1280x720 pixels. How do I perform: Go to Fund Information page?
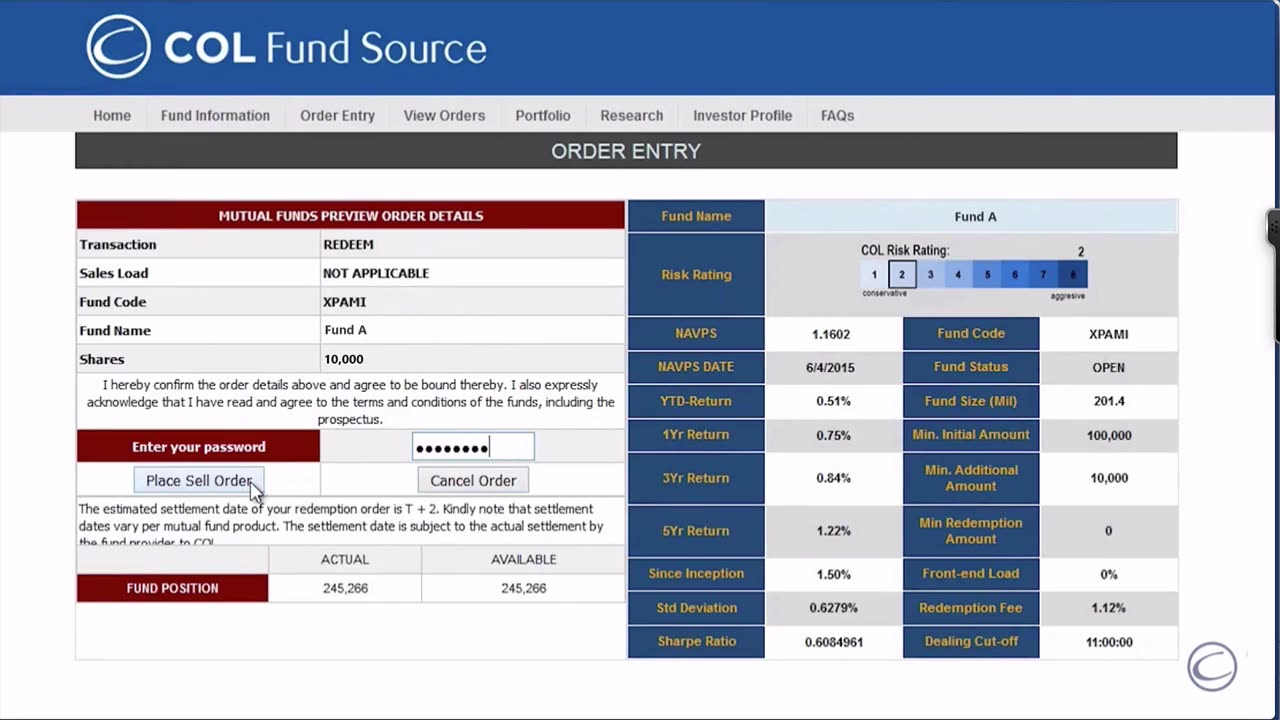point(215,115)
